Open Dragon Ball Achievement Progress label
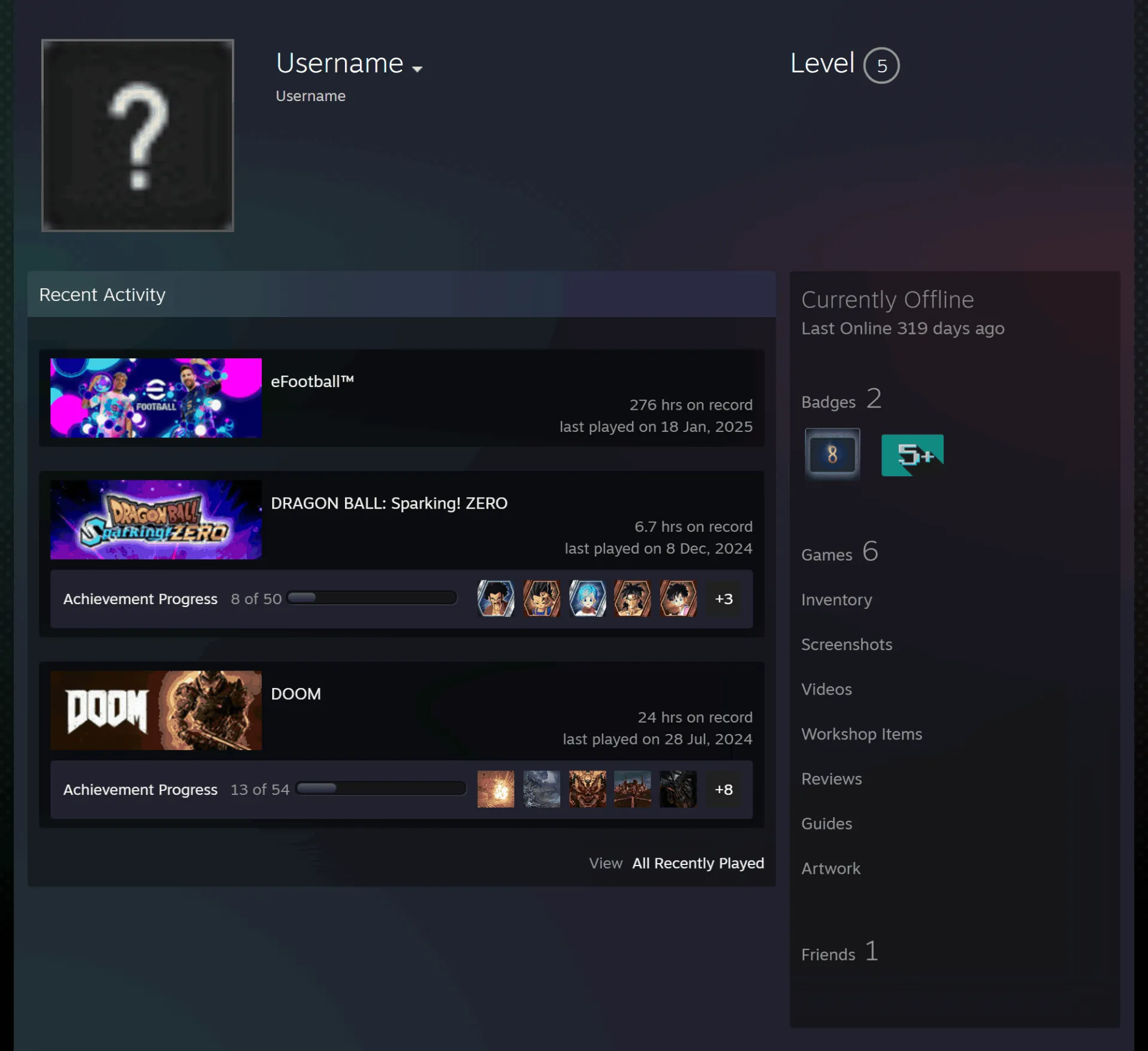Screen dimensions: 1148x1051 (141, 599)
